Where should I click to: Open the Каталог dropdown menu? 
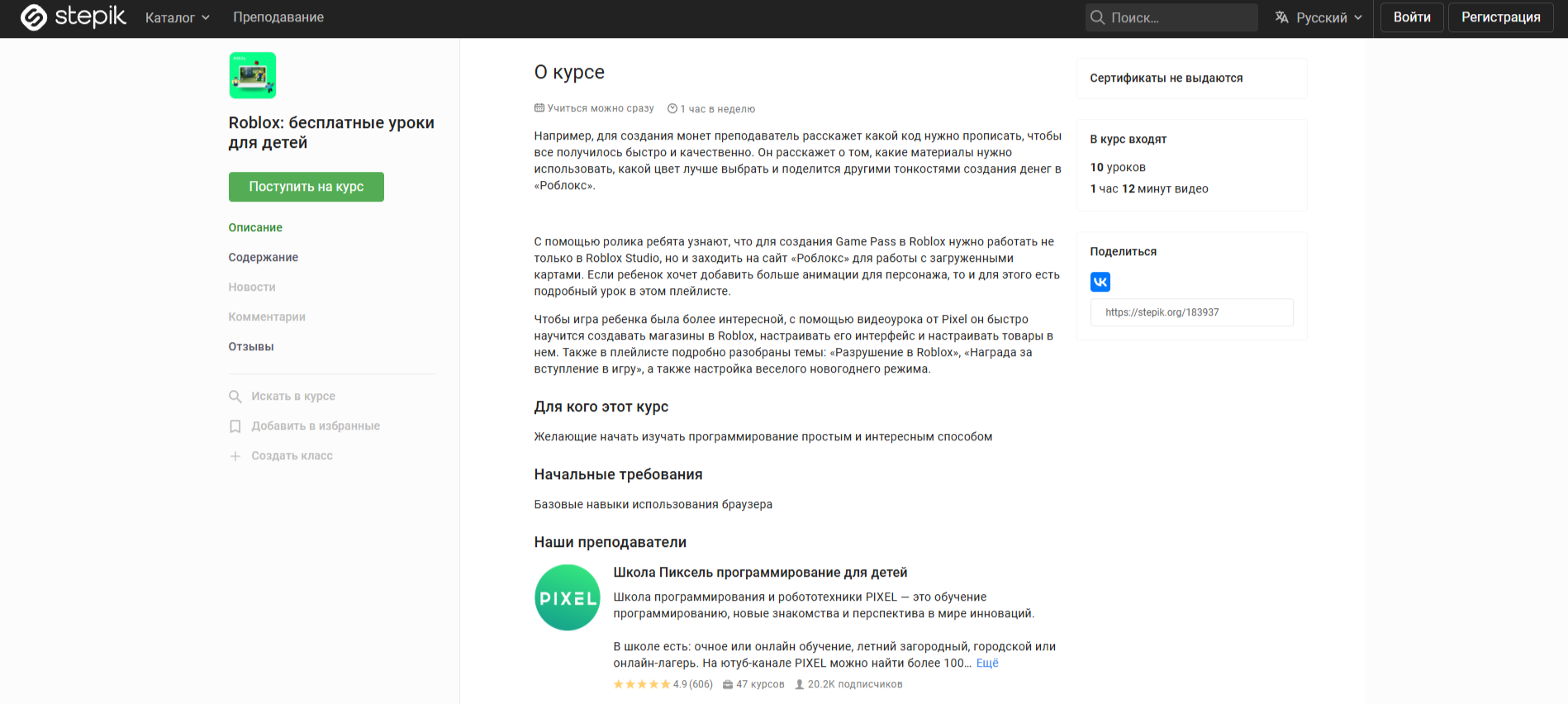tap(177, 17)
